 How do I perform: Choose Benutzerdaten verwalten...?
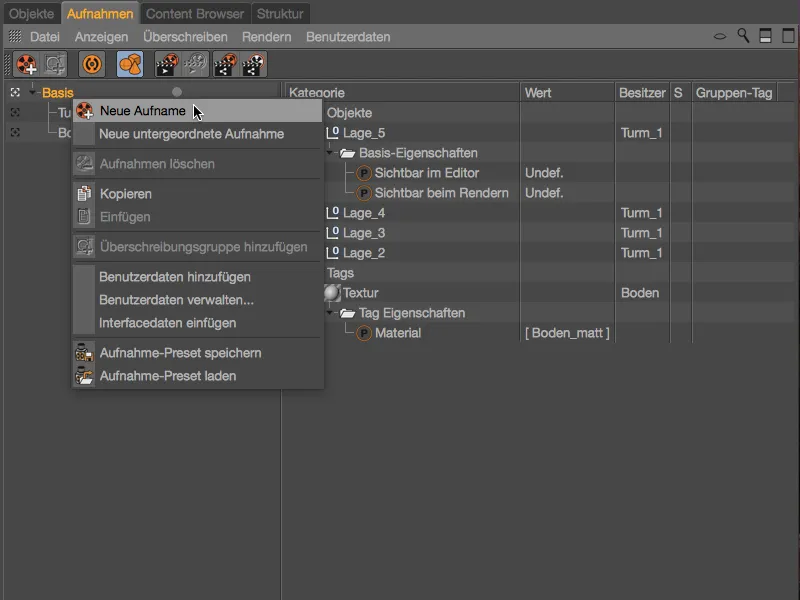(x=197, y=300)
